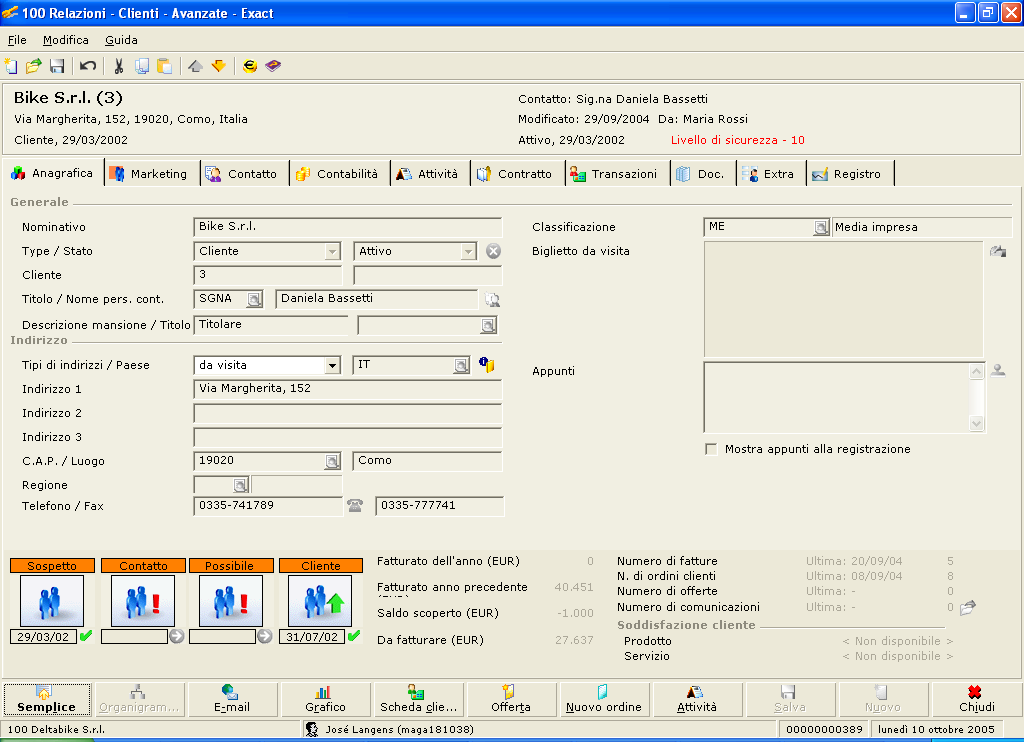Image resolution: width=1024 pixels, height=742 pixels.
Task: Click the orange down arrow toolbar icon
Action: click(x=219, y=65)
